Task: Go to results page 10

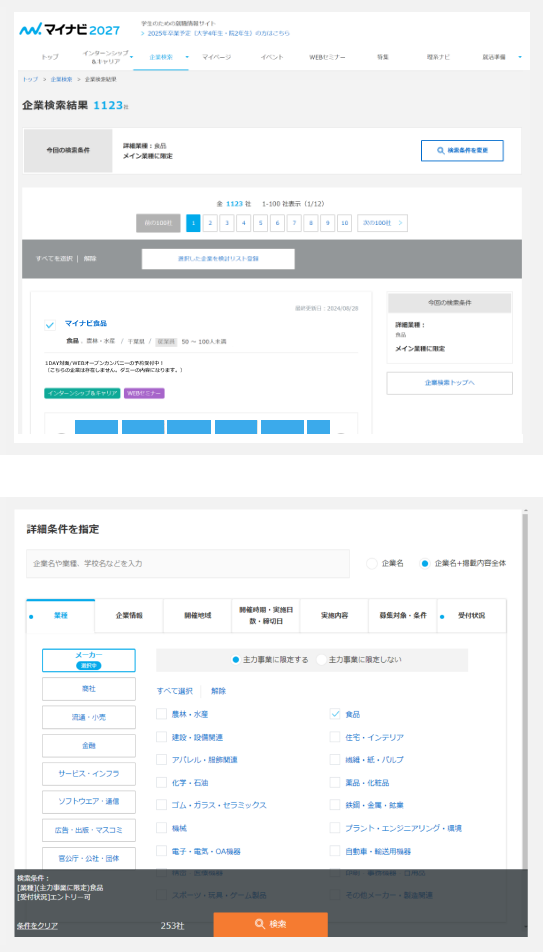Action: point(344,223)
